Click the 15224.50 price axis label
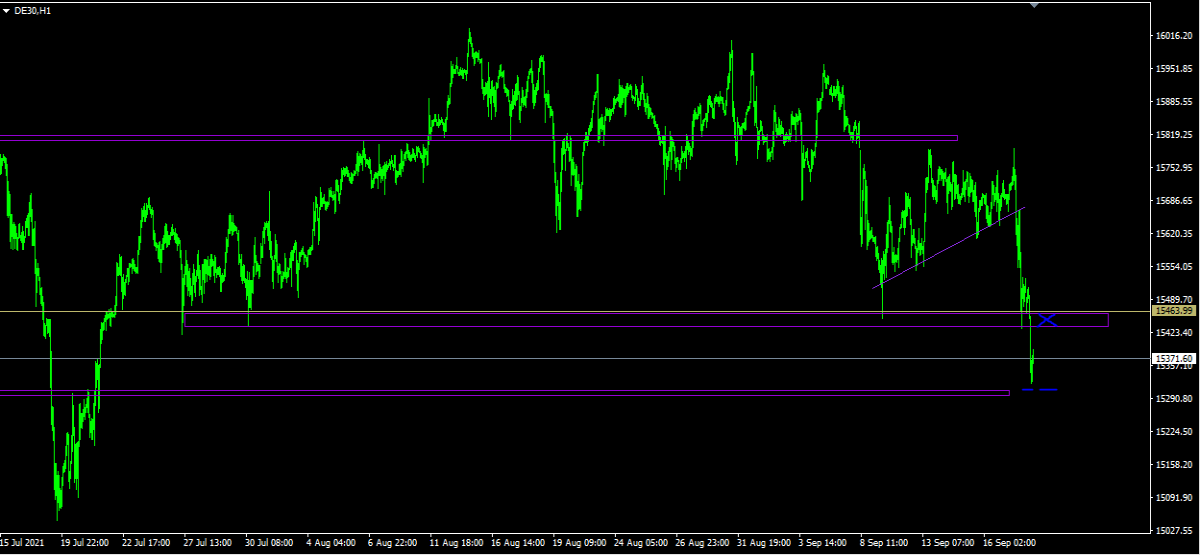This screenshot has width=1200, height=556. (1174, 432)
